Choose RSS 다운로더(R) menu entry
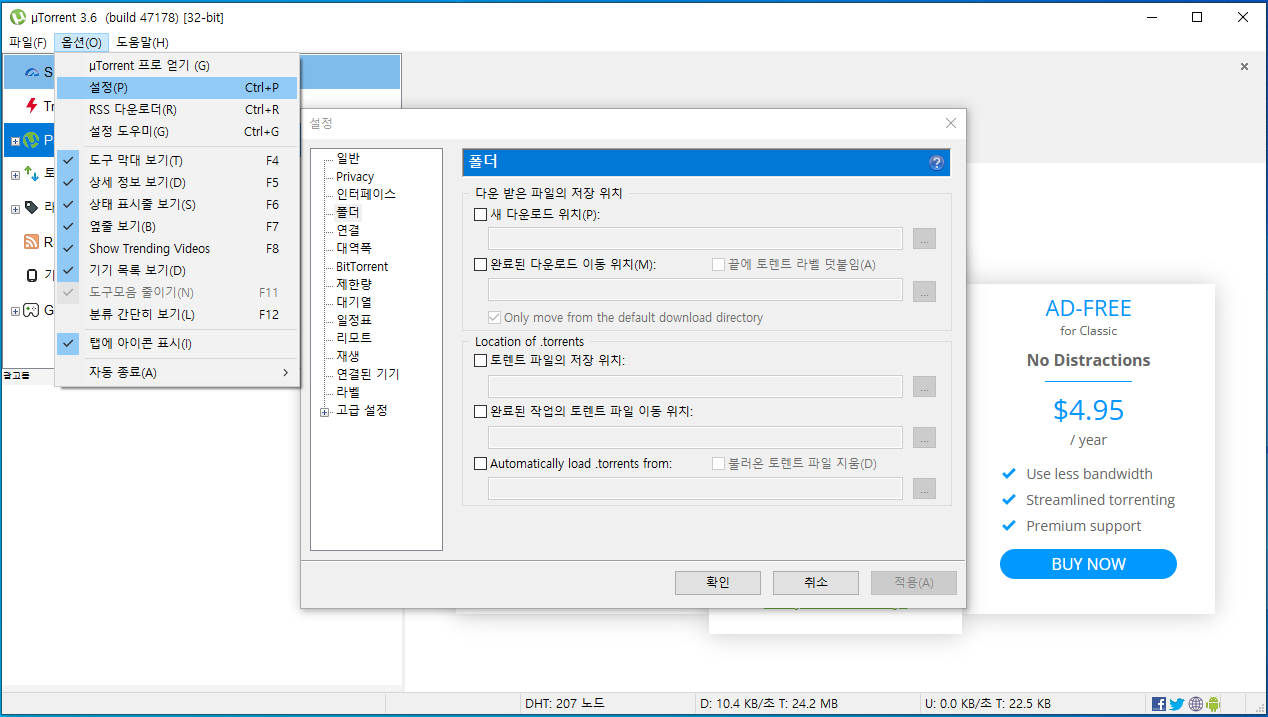1268x717 pixels. pos(176,110)
